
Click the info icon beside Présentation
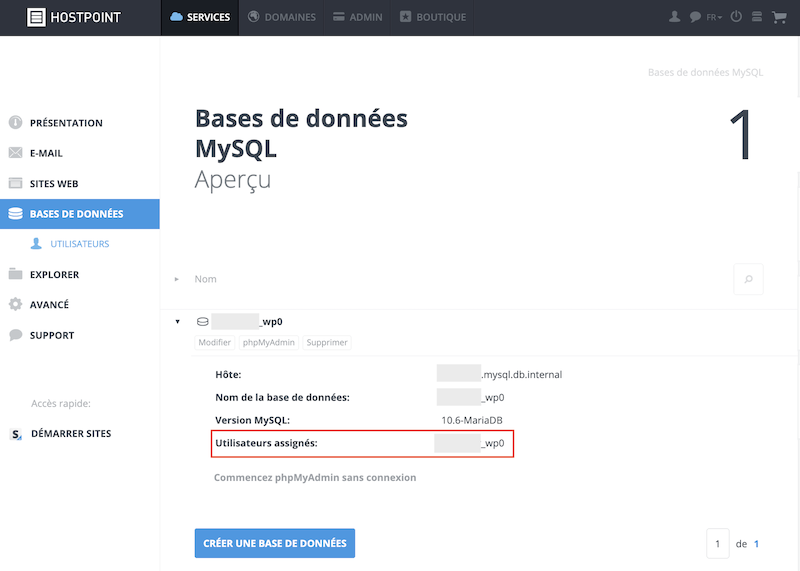pyautogui.click(x=15, y=122)
